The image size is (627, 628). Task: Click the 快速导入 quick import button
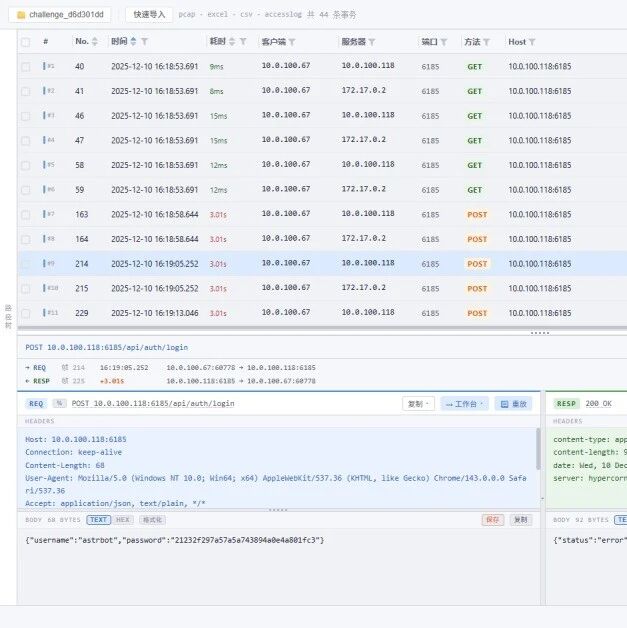[149, 14]
